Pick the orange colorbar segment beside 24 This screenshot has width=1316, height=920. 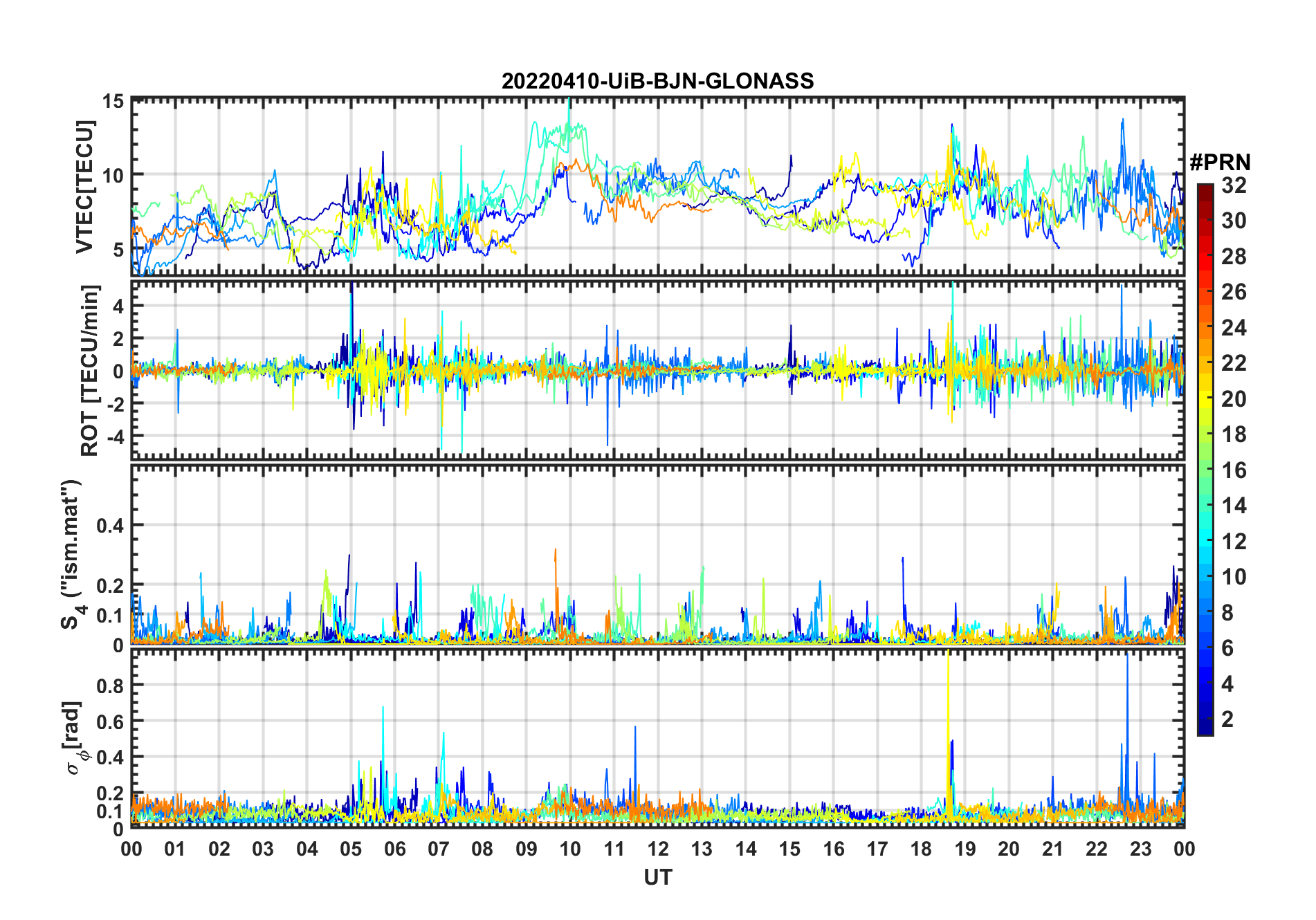pyautogui.click(x=1205, y=327)
